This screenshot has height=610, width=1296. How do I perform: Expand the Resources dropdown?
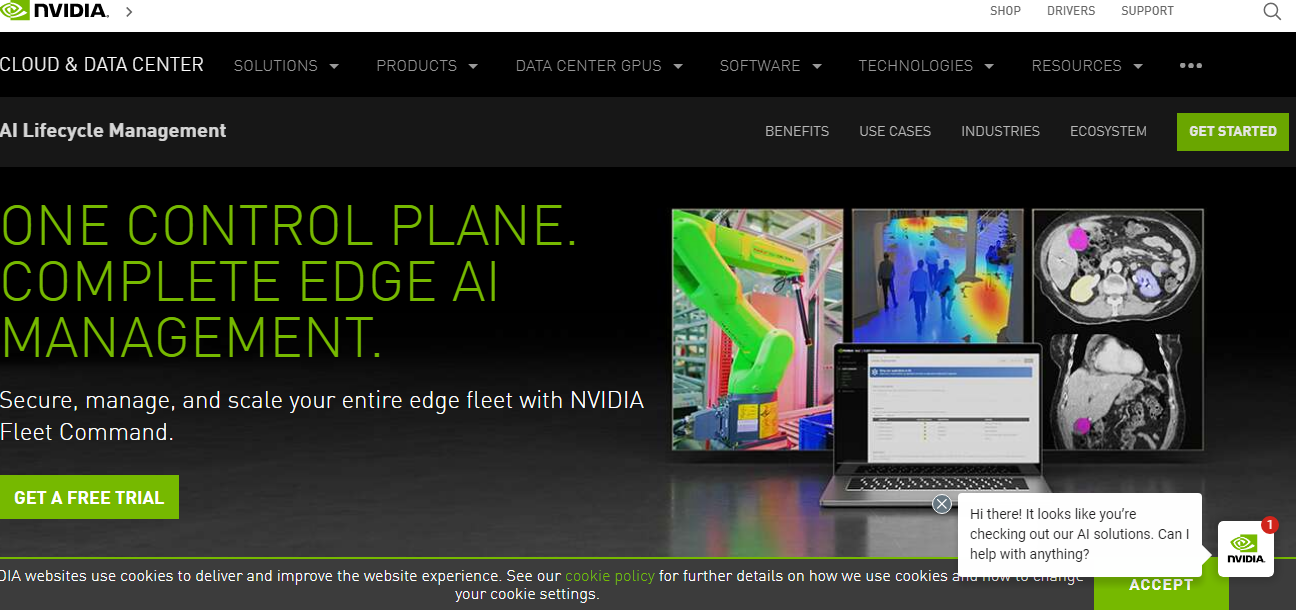click(x=1087, y=65)
